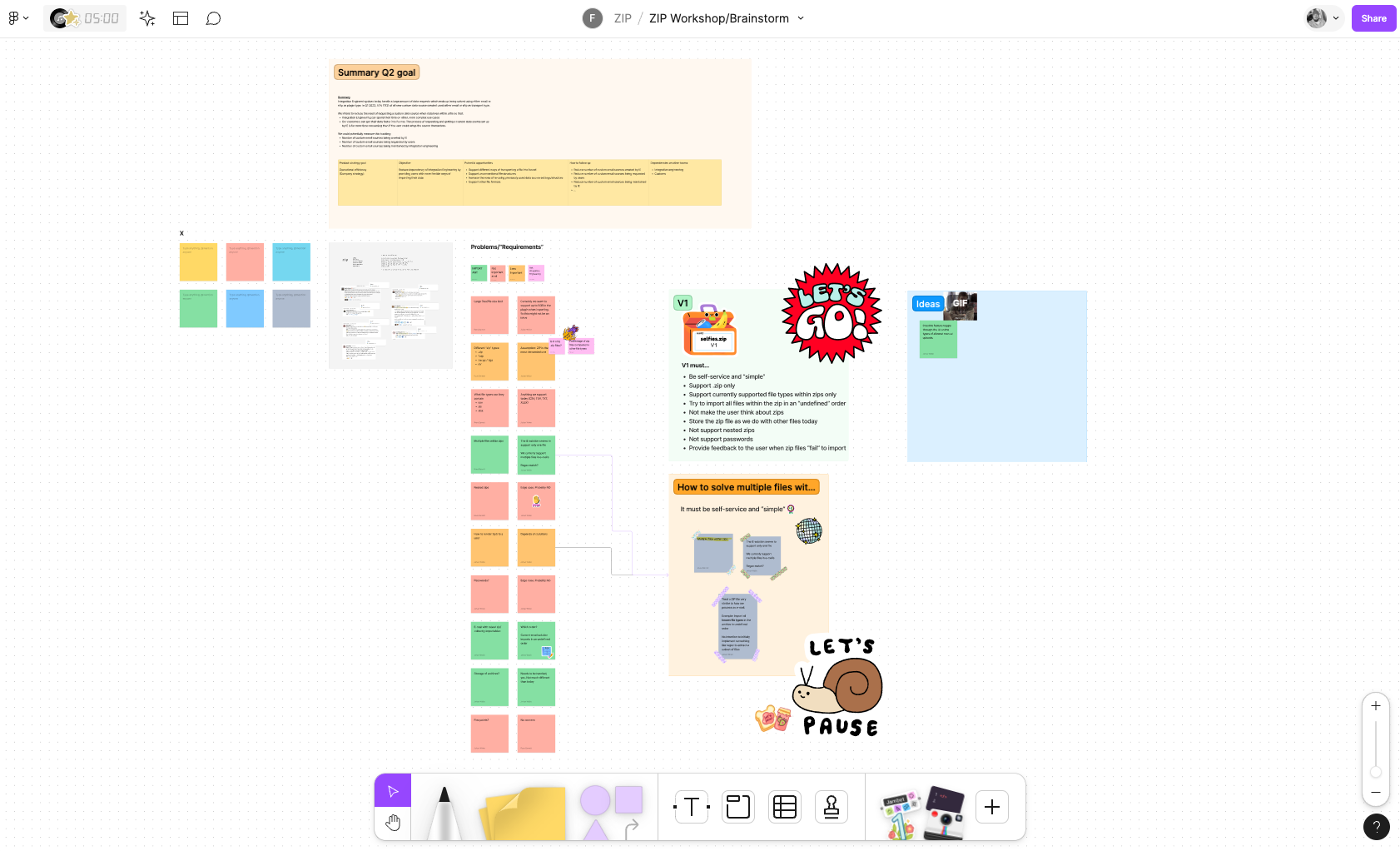
Task: Select the Text tool
Action: [692, 807]
